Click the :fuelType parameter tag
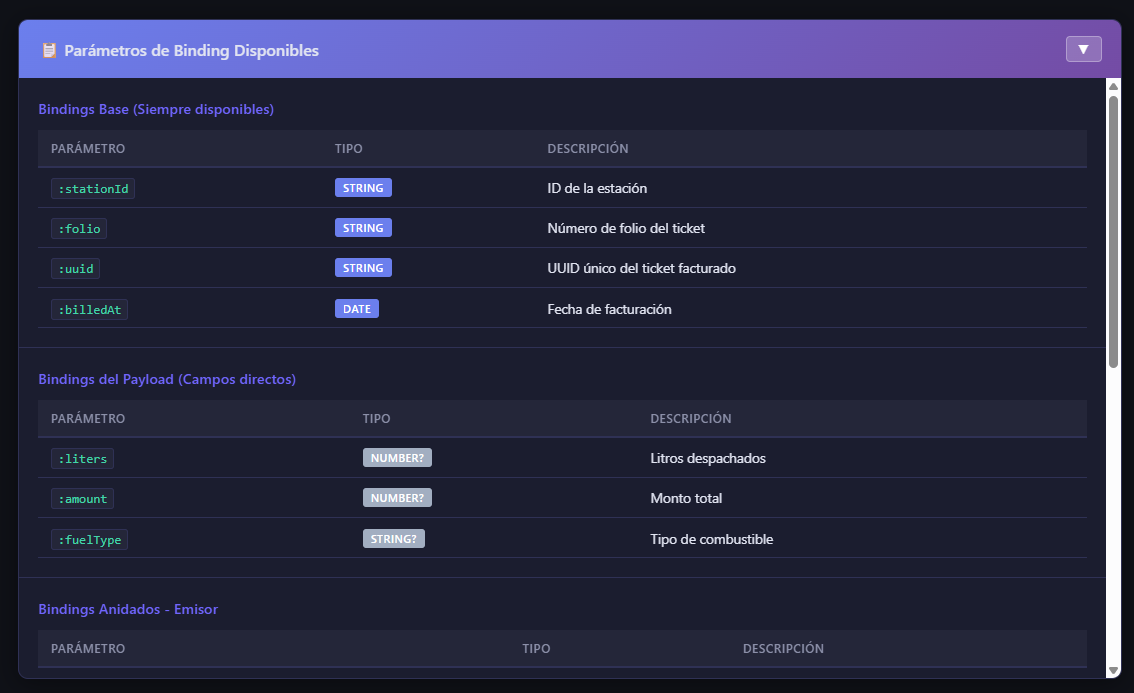The width and height of the screenshot is (1134, 693). point(89,540)
